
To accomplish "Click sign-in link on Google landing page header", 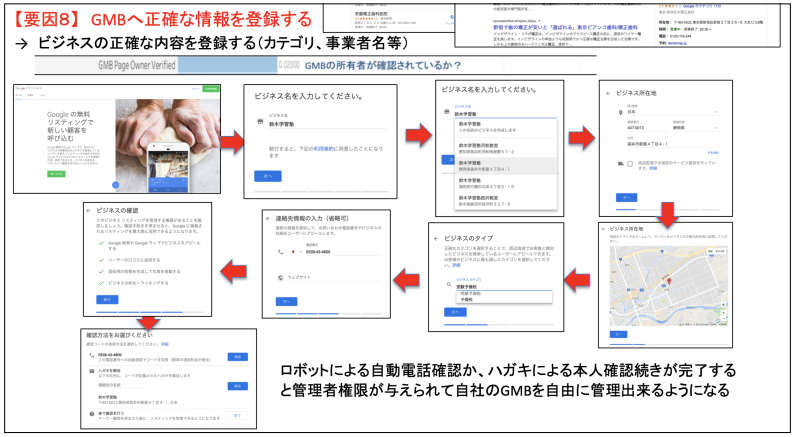I will click(195, 89).
